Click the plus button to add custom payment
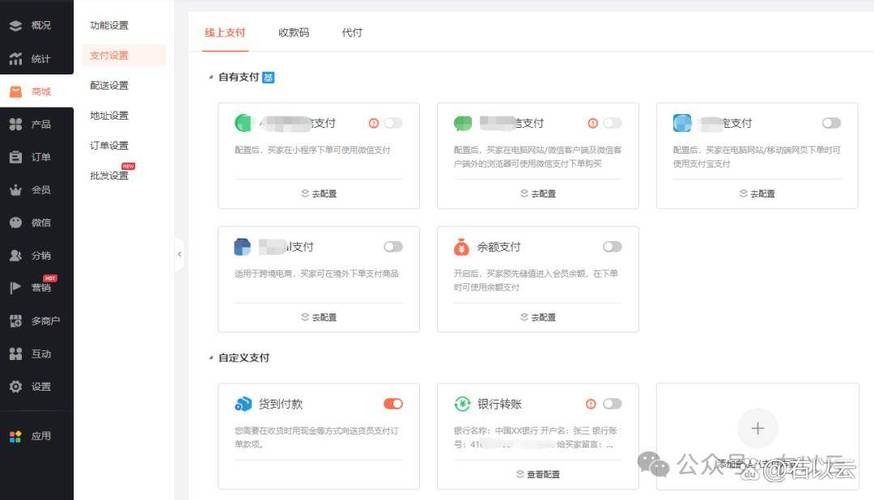The width and height of the screenshot is (874, 500). [x=758, y=428]
